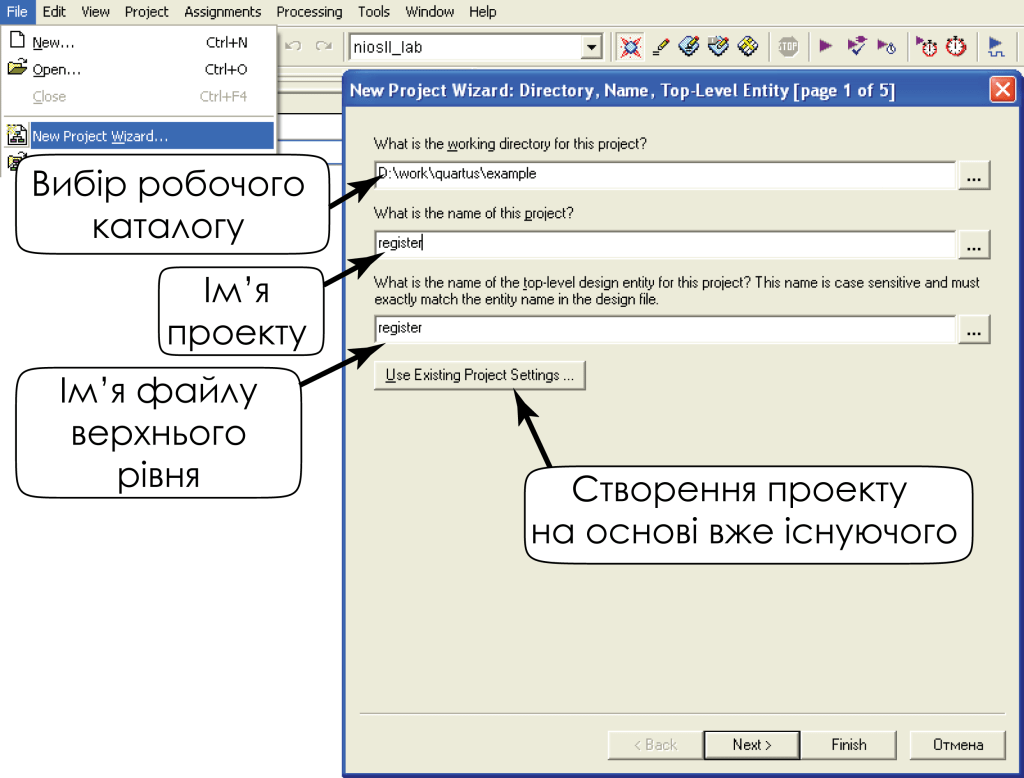Click the top-level entity name field
1024x778 pixels.
665,328
